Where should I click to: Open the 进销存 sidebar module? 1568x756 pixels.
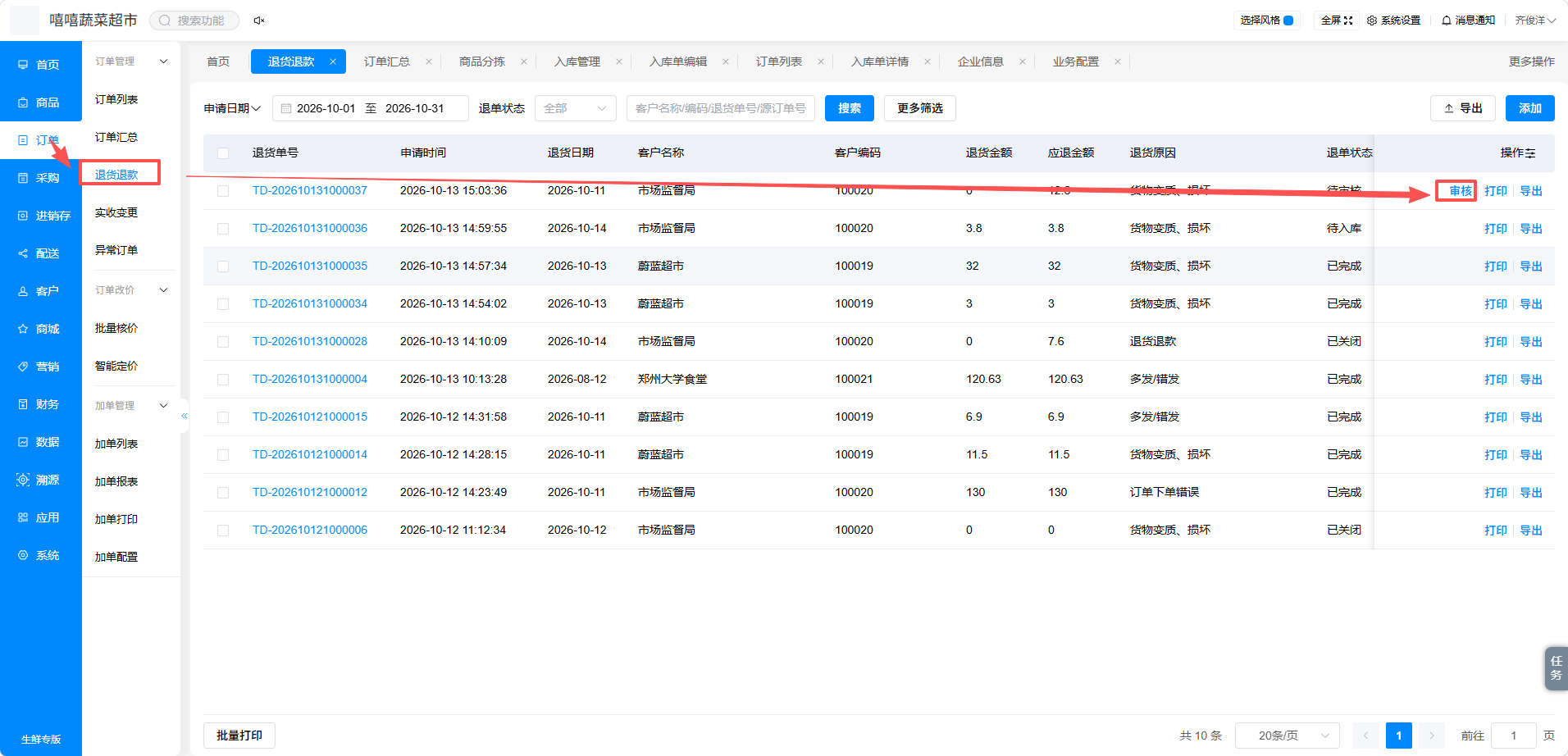(44, 216)
